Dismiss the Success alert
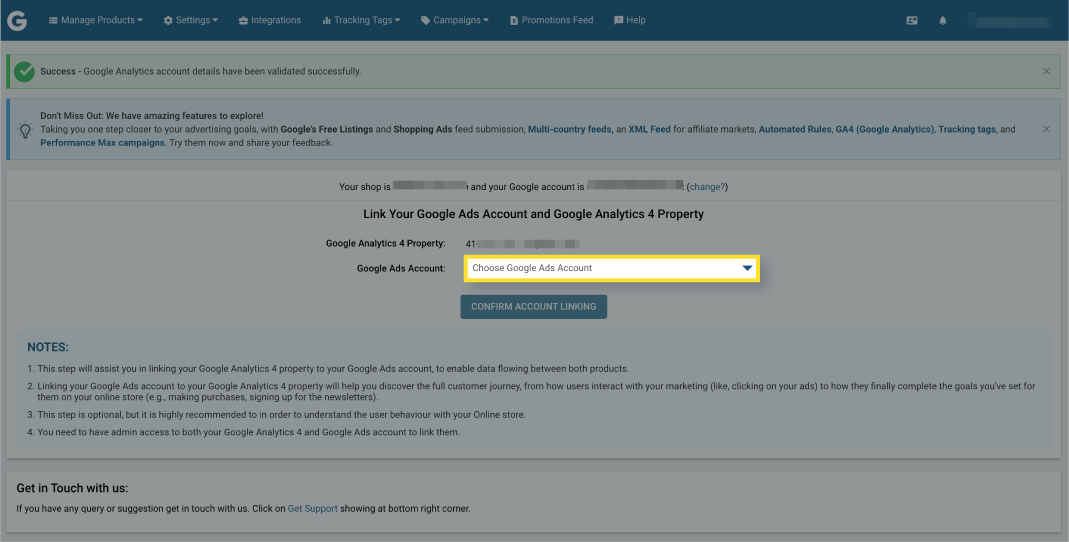 [1047, 71]
